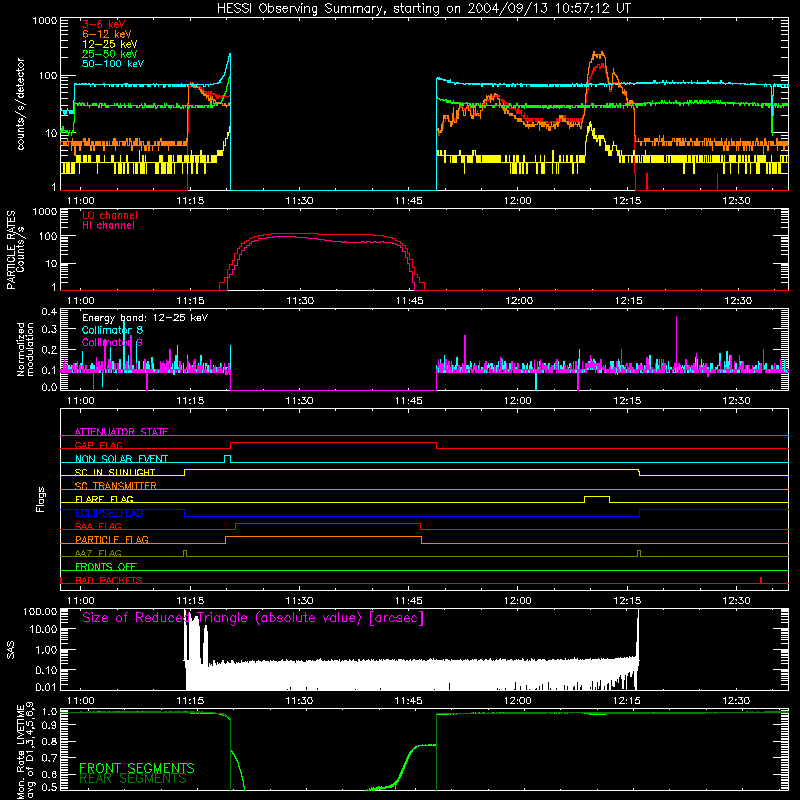Viewport: 800px width, 800px height.
Task: Pick the green '25-50 keV' legend entry
Action: (110, 54)
